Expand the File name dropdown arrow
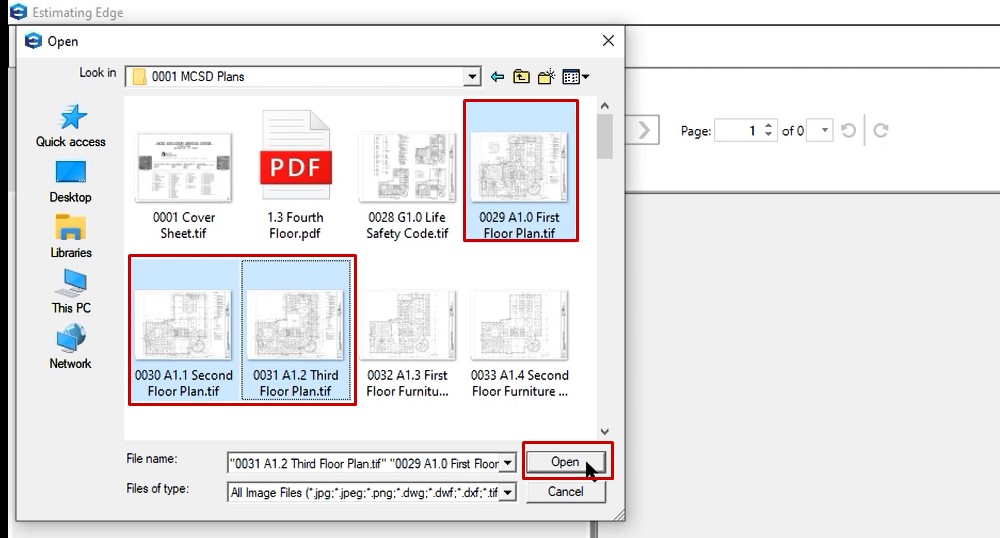The image size is (1000, 538). (x=508, y=463)
